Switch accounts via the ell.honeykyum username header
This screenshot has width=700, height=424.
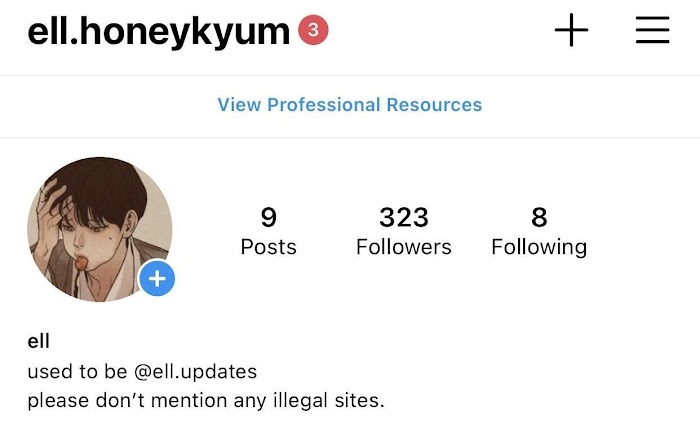click(x=158, y=31)
